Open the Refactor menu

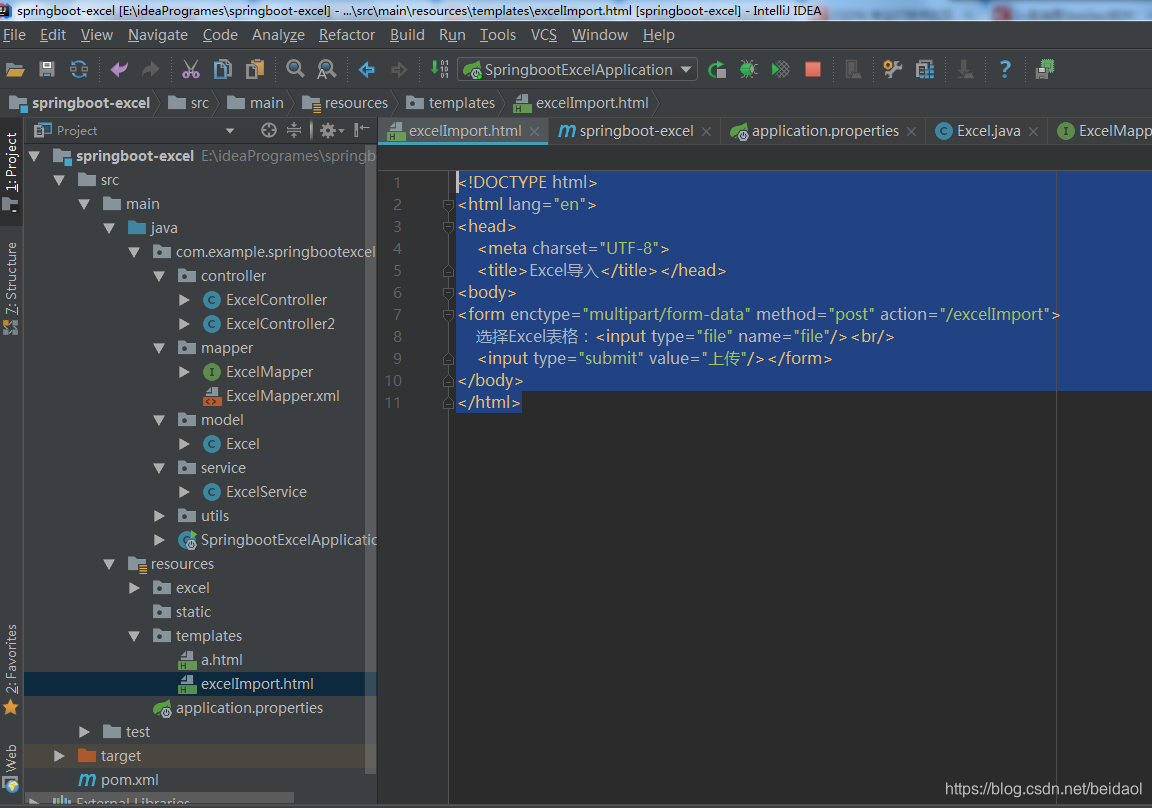(x=346, y=34)
